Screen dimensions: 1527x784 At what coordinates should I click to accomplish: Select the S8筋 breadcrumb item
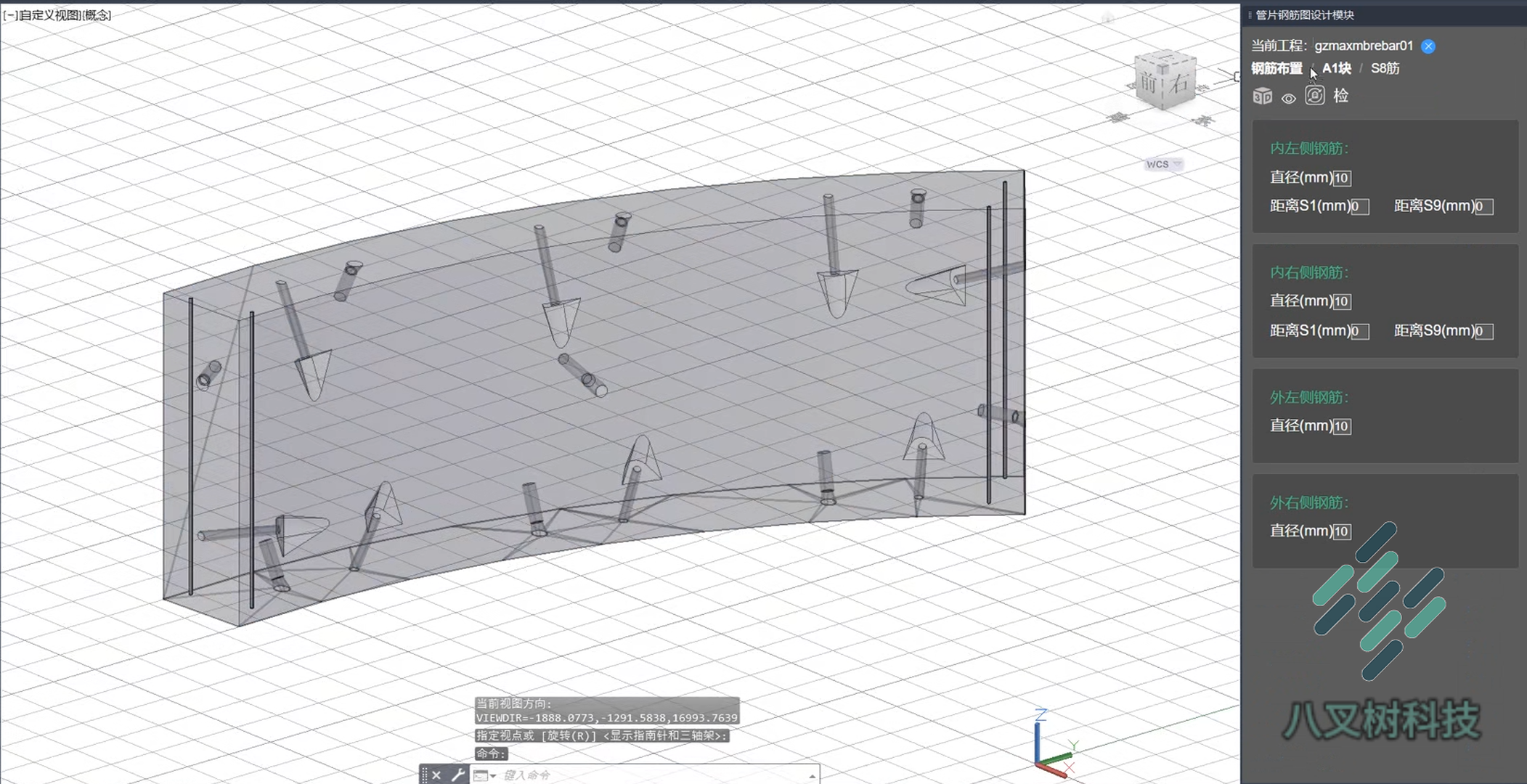(1385, 68)
